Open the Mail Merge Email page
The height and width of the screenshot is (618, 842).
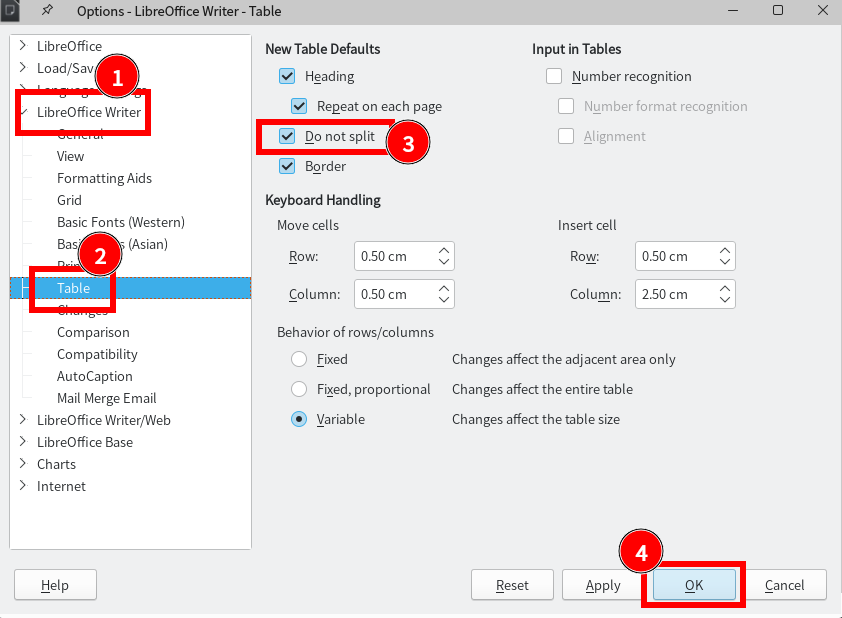[106, 398]
